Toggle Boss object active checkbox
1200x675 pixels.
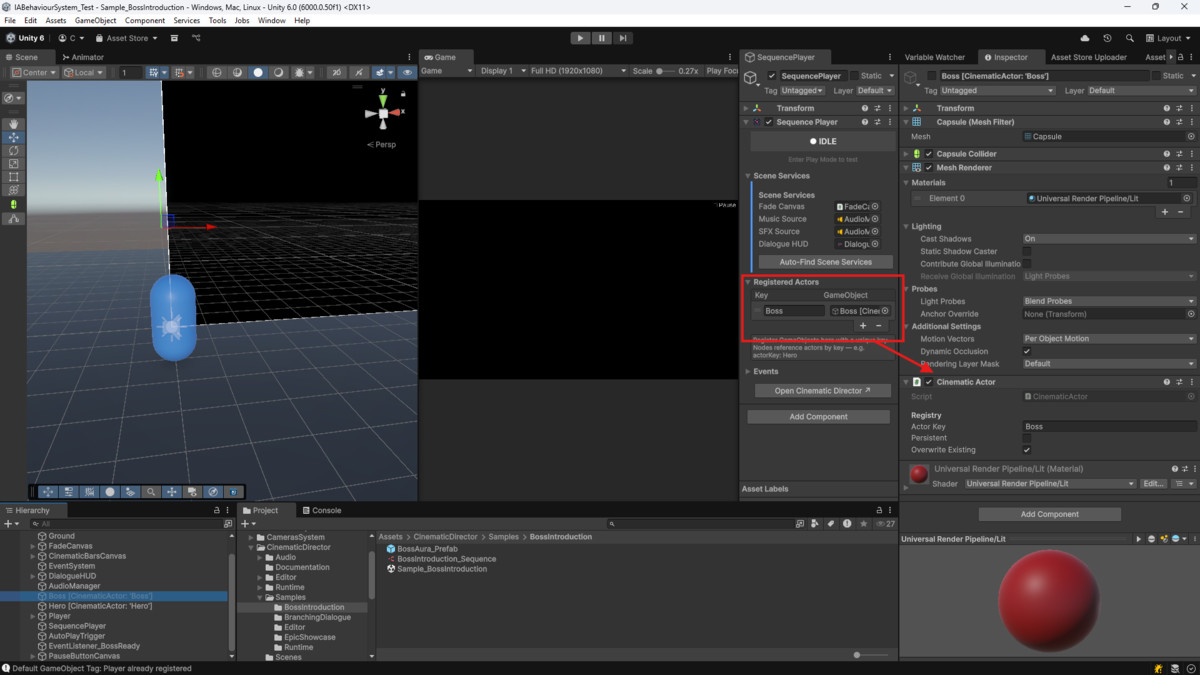931,76
